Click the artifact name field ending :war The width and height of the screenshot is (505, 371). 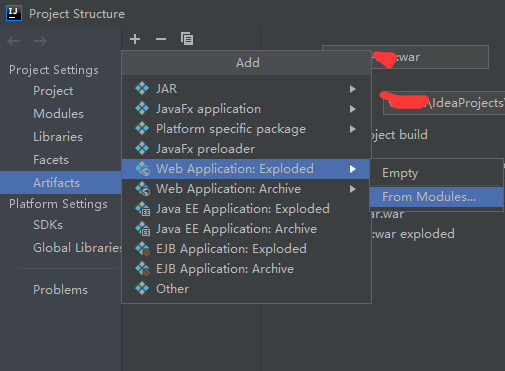(405, 57)
